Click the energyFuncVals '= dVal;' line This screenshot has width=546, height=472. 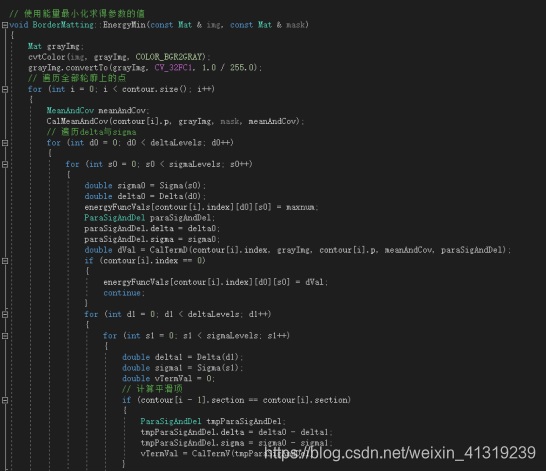[x=216, y=282]
